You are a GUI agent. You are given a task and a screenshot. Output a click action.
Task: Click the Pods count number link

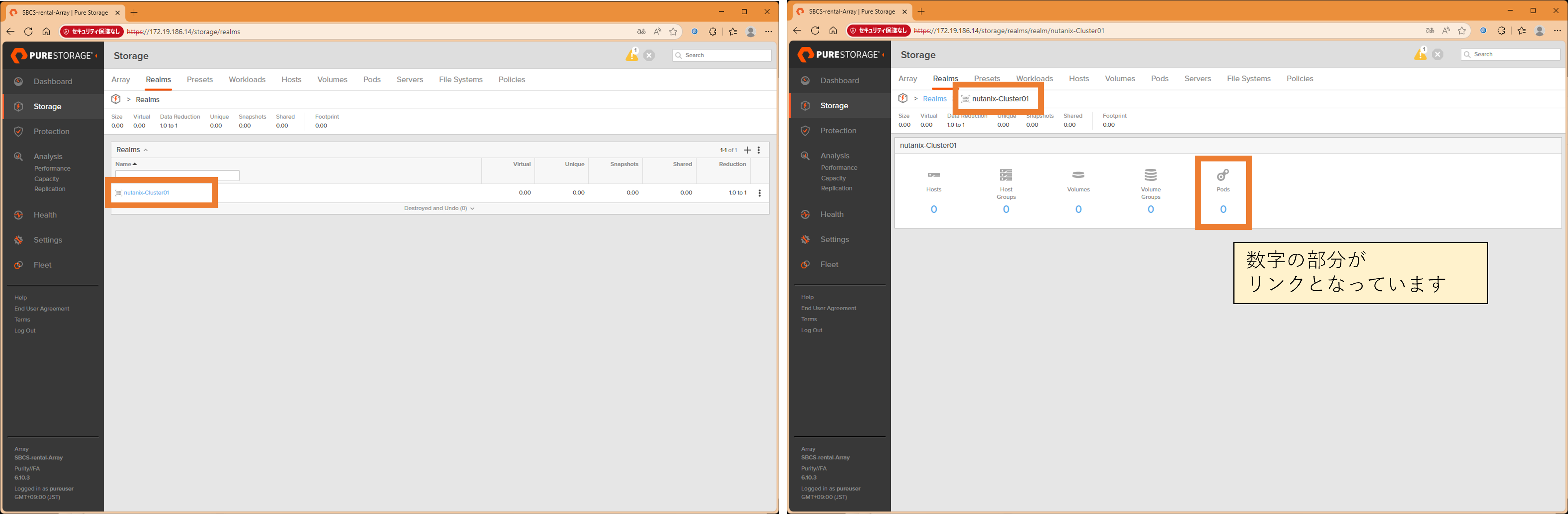click(1222, 209)
